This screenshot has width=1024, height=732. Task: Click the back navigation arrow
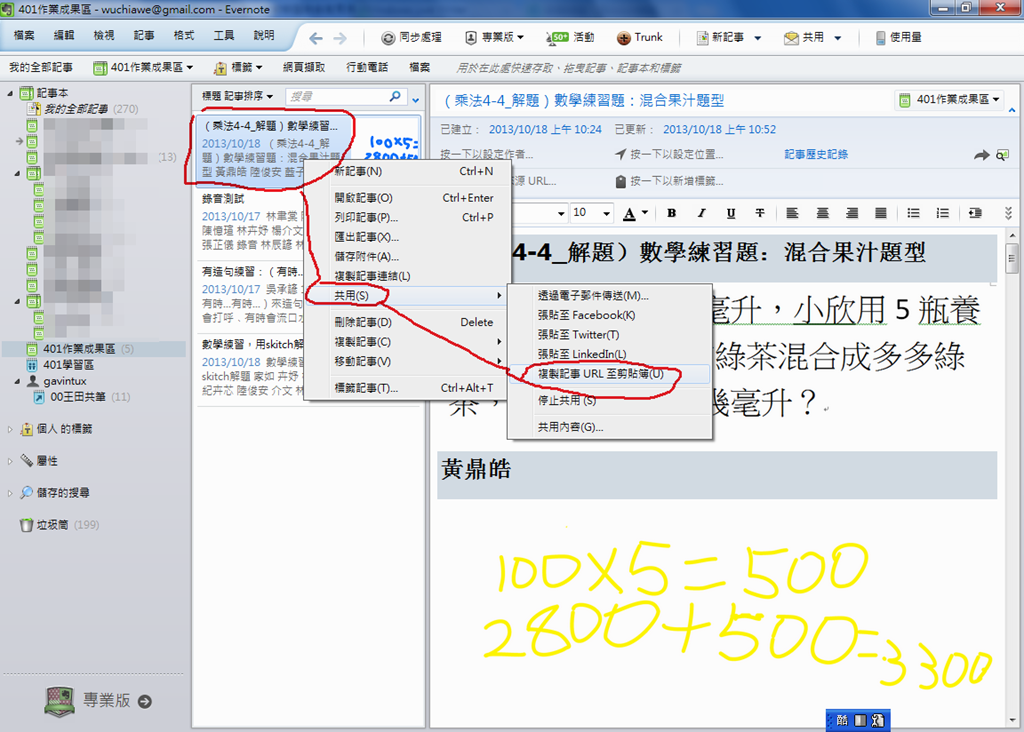[x=316, y=38]
